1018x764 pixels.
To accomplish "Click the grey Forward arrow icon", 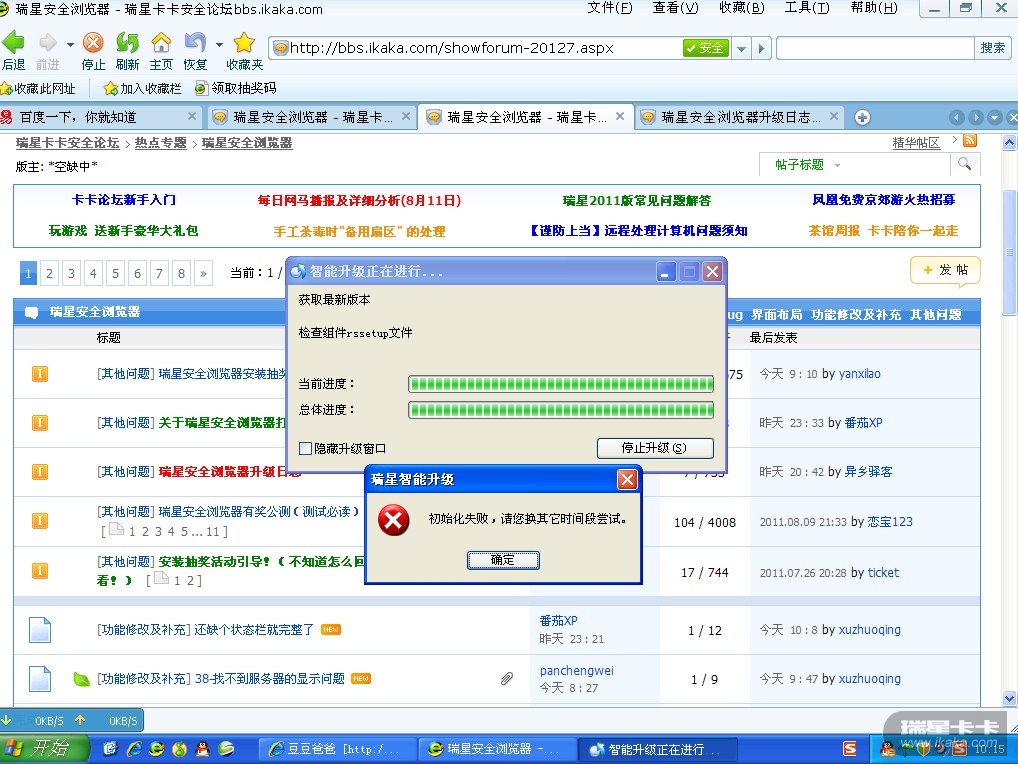I will [48, 43].
